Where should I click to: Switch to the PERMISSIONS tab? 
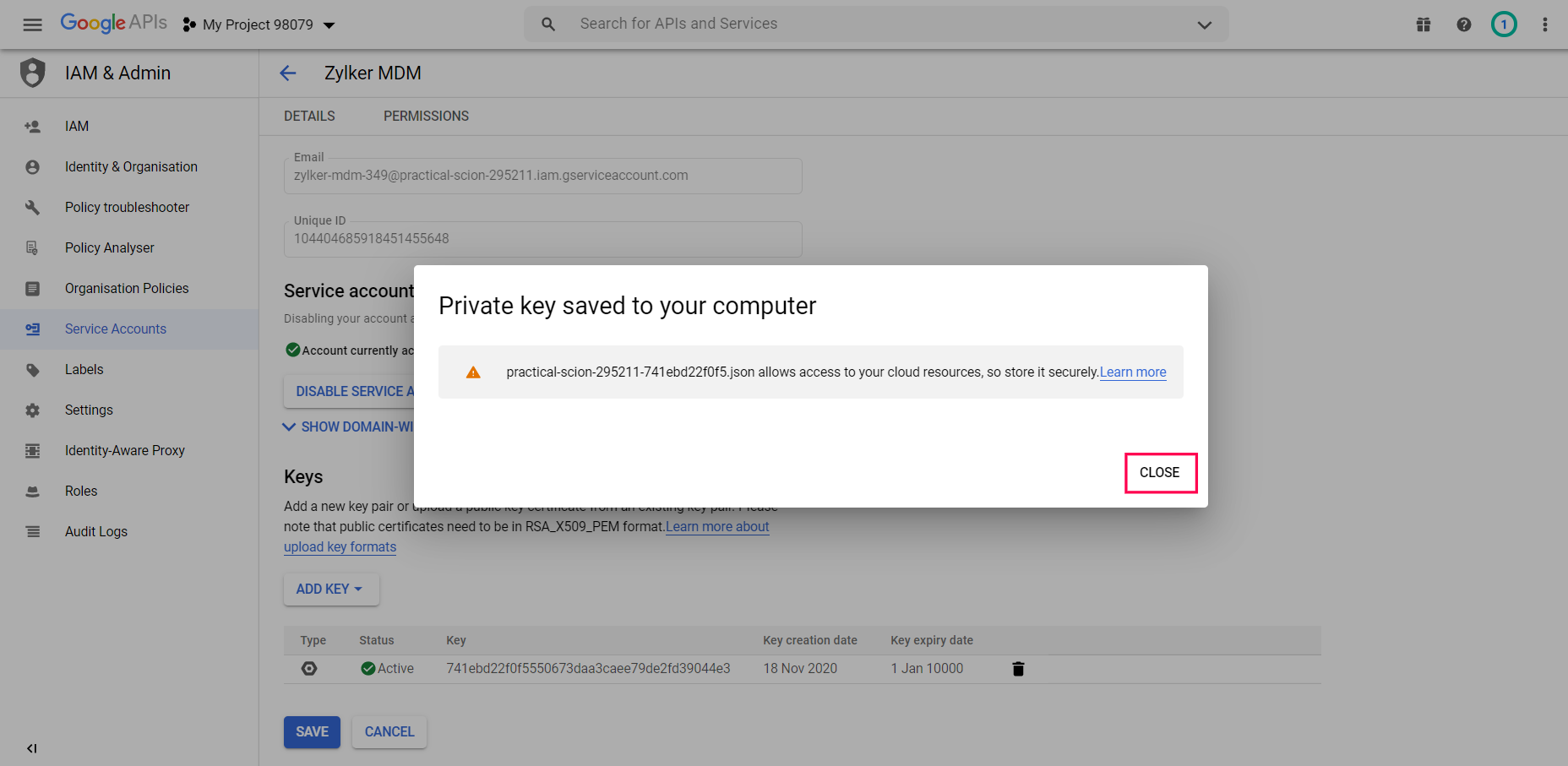(x=426, y=117)
